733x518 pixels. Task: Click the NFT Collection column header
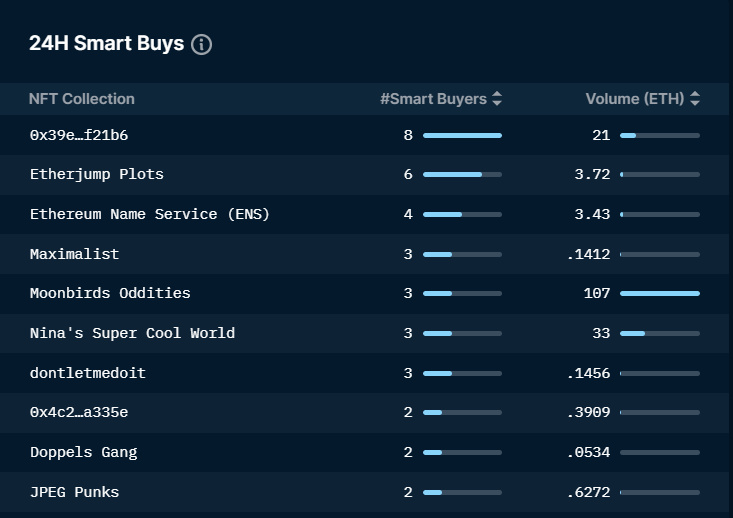[81, 99]
